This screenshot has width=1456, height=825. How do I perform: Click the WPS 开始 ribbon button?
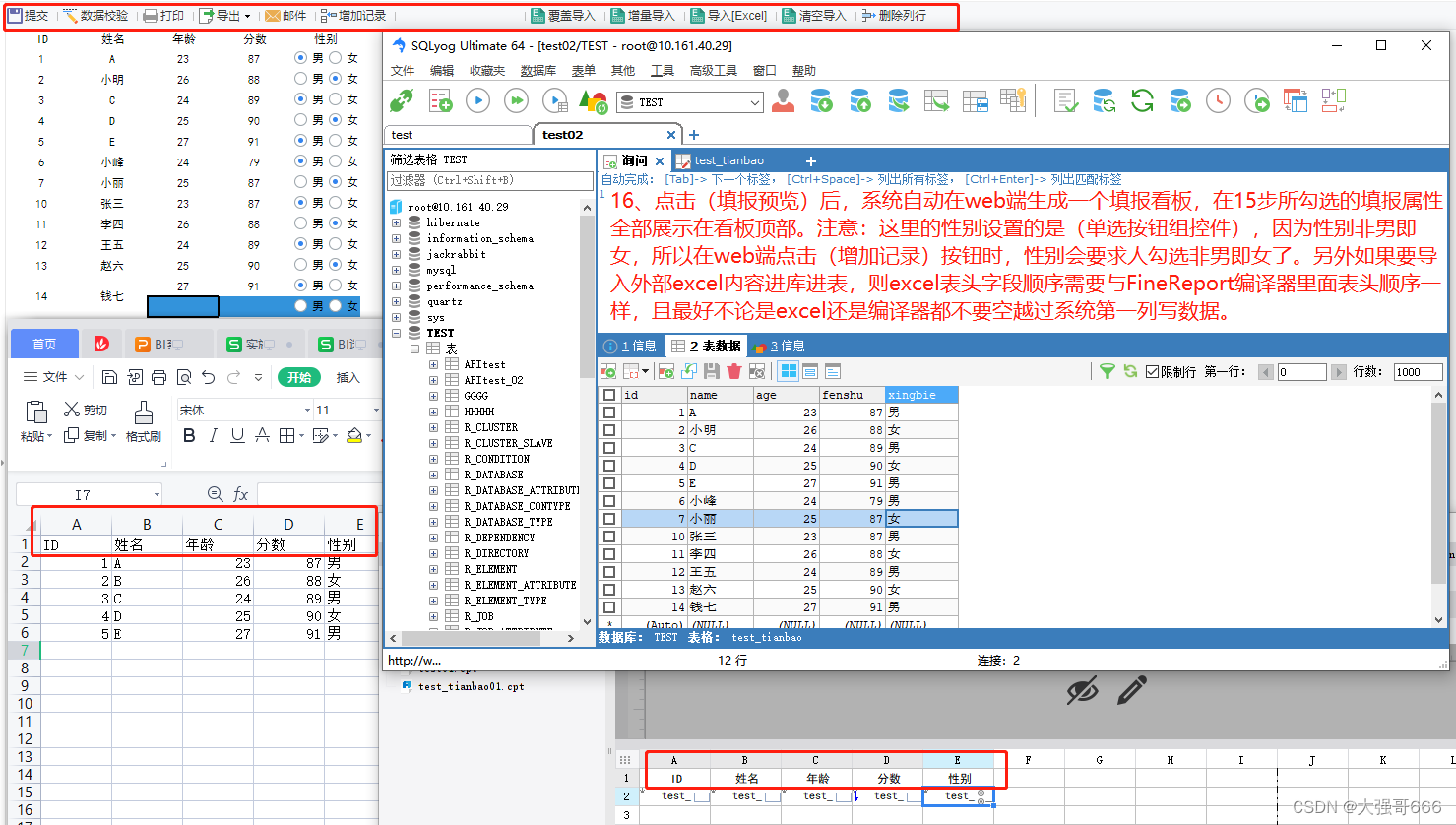tap(299, 377)
